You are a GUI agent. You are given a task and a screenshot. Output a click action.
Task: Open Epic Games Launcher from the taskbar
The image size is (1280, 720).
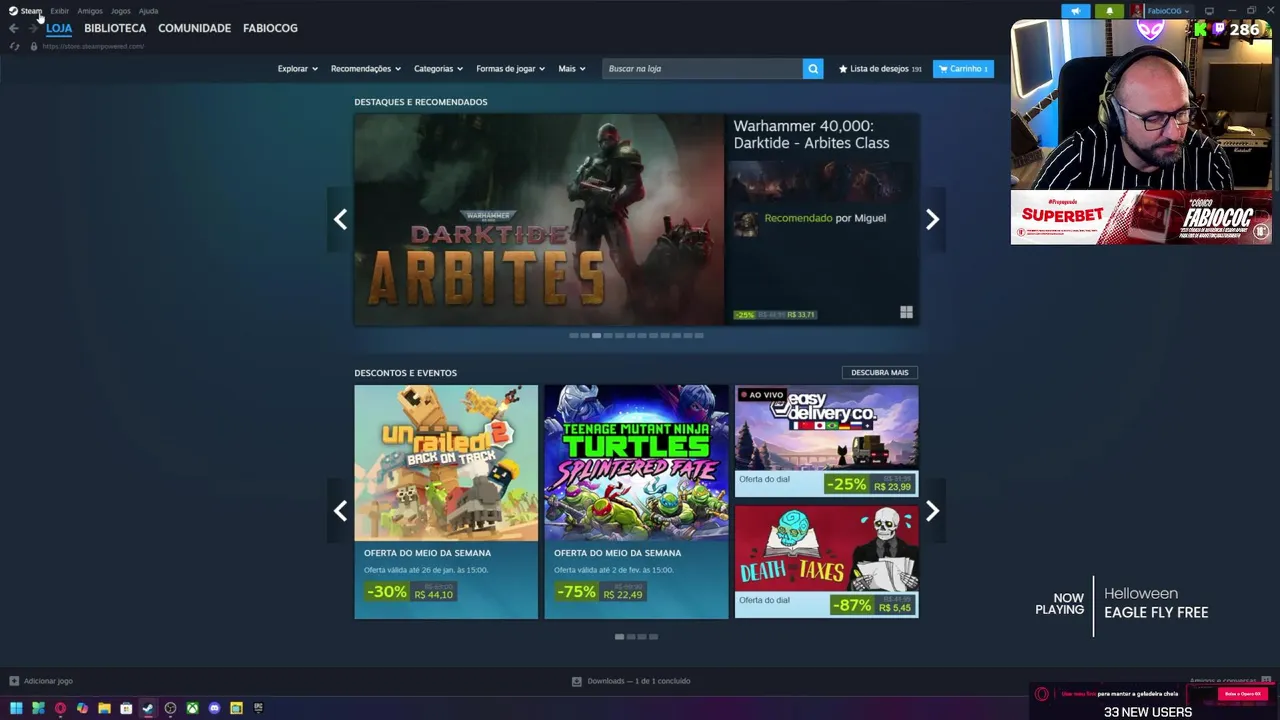258,708
